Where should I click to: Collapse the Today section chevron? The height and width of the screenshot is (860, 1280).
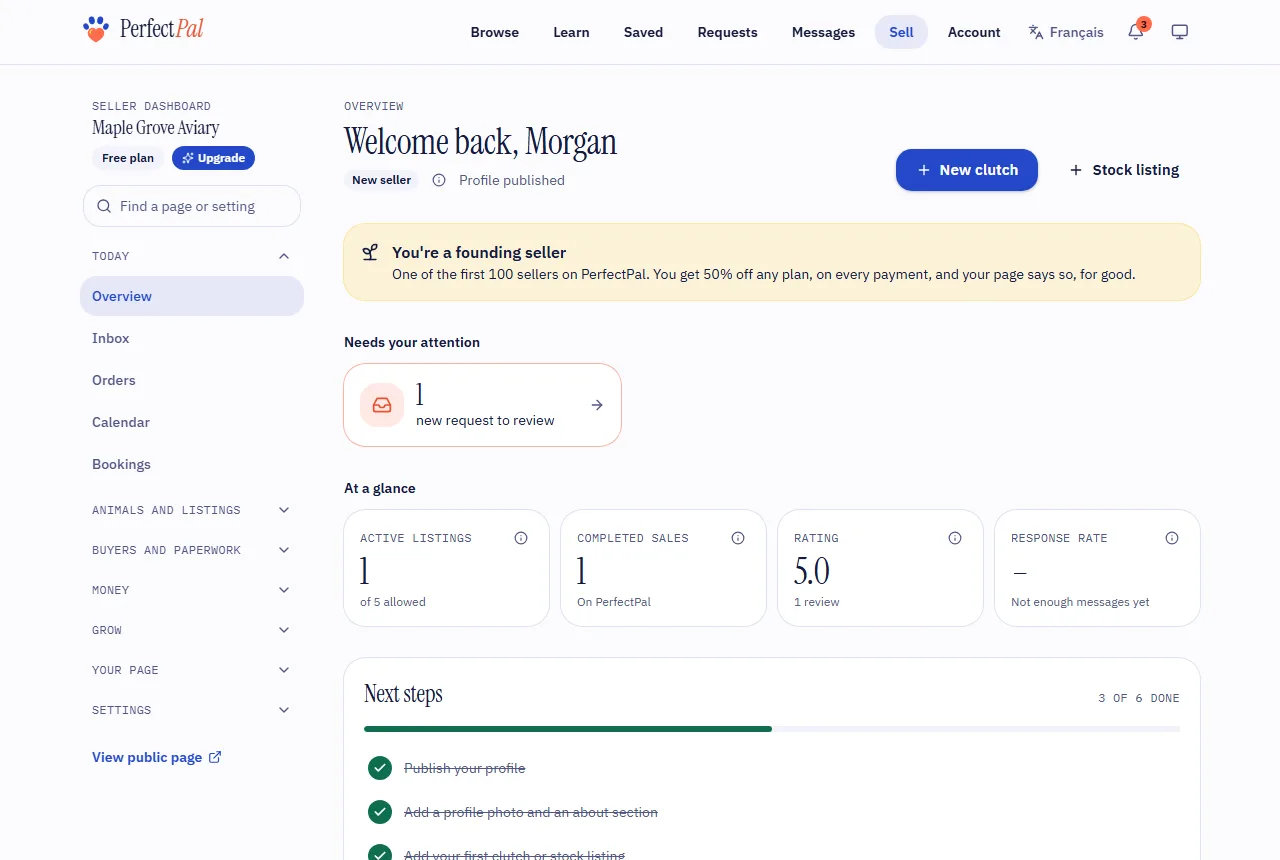pyautogui.click(x=284, y=256)
